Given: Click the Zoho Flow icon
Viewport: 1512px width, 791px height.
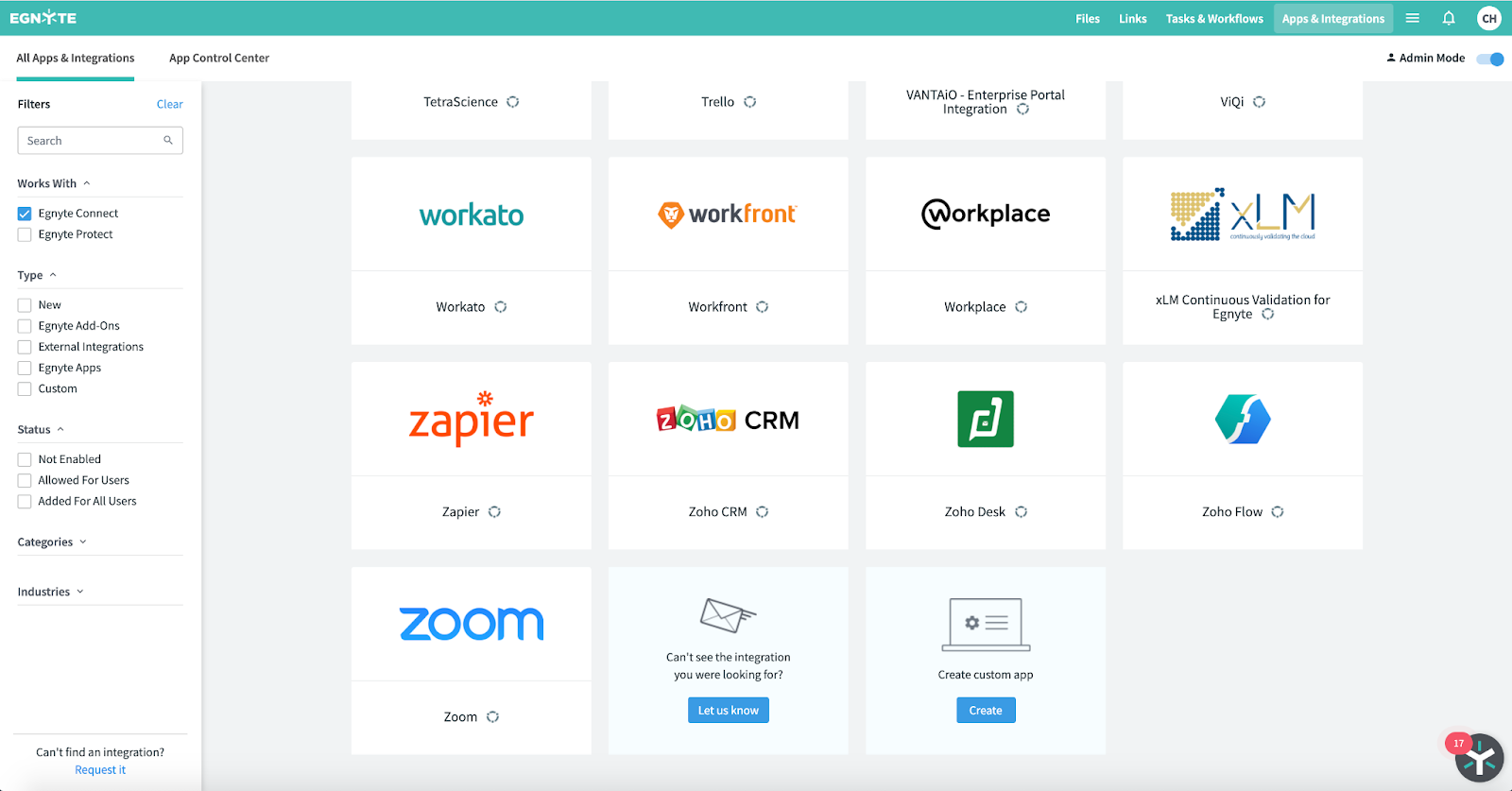Looking at the screenshot, I should [1242, 419].
